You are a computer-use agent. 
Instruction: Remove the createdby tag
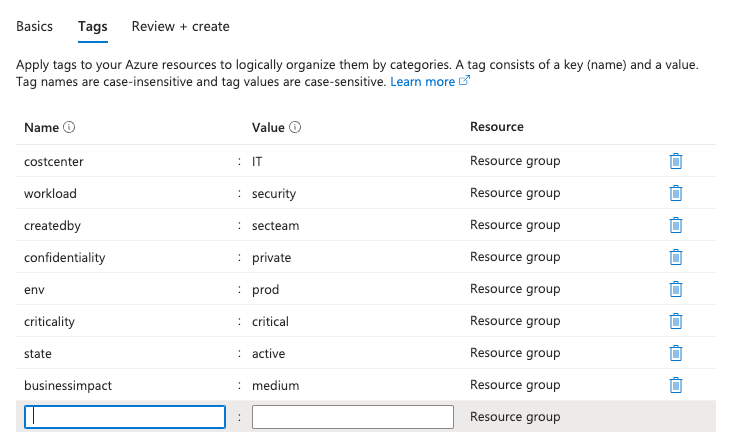point(676,225)
